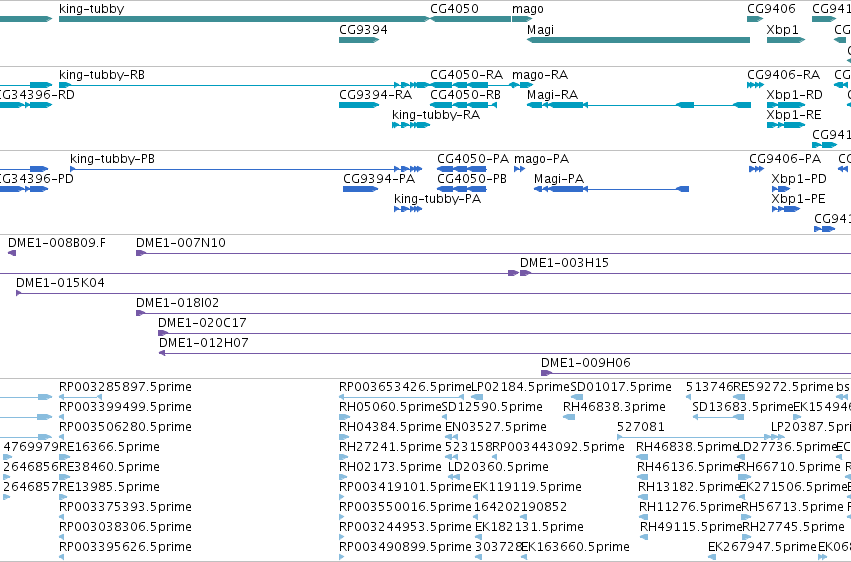The width and height of the screenshot is (851, 562).
Task: Click the CG4050 gene label
Action: pos(454,9)
